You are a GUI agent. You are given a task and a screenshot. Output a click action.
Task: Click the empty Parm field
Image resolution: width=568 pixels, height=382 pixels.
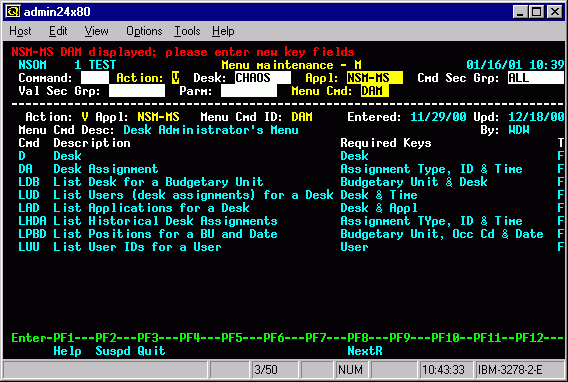[x=249, y=91]
